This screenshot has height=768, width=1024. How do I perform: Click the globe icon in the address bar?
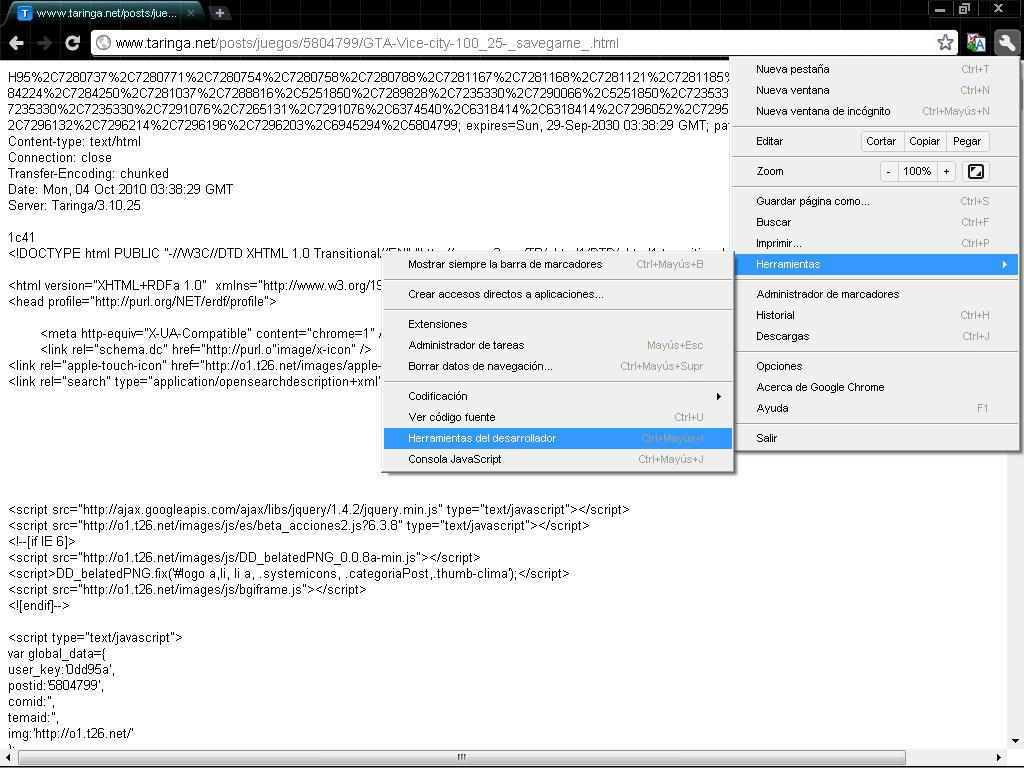103,43
